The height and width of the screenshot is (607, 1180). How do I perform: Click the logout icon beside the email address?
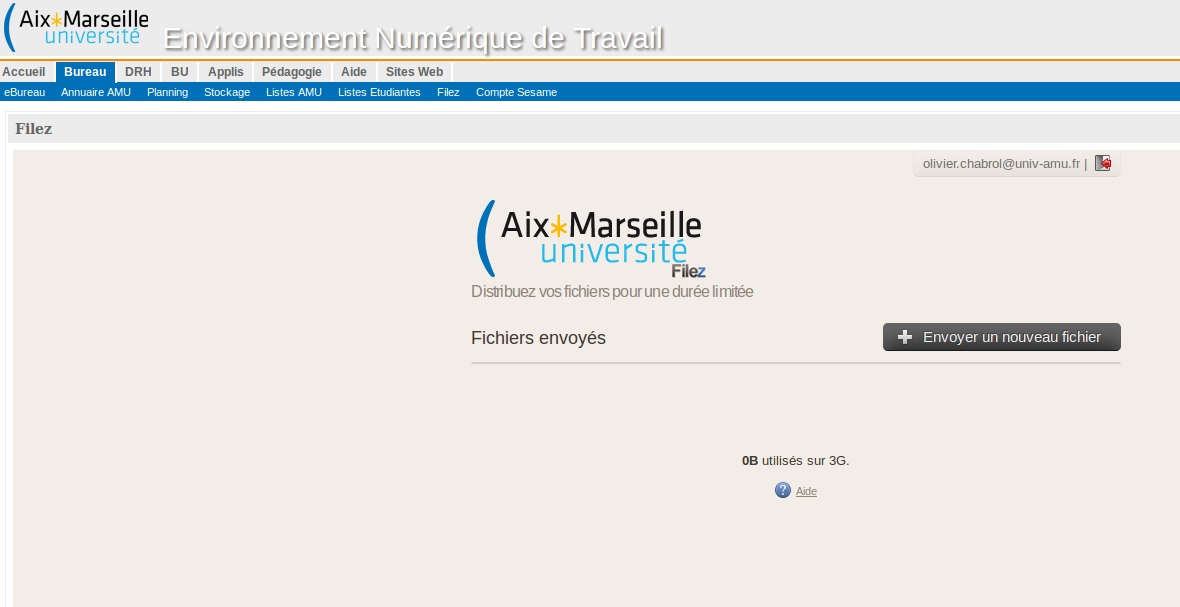tap(1103, 163)
